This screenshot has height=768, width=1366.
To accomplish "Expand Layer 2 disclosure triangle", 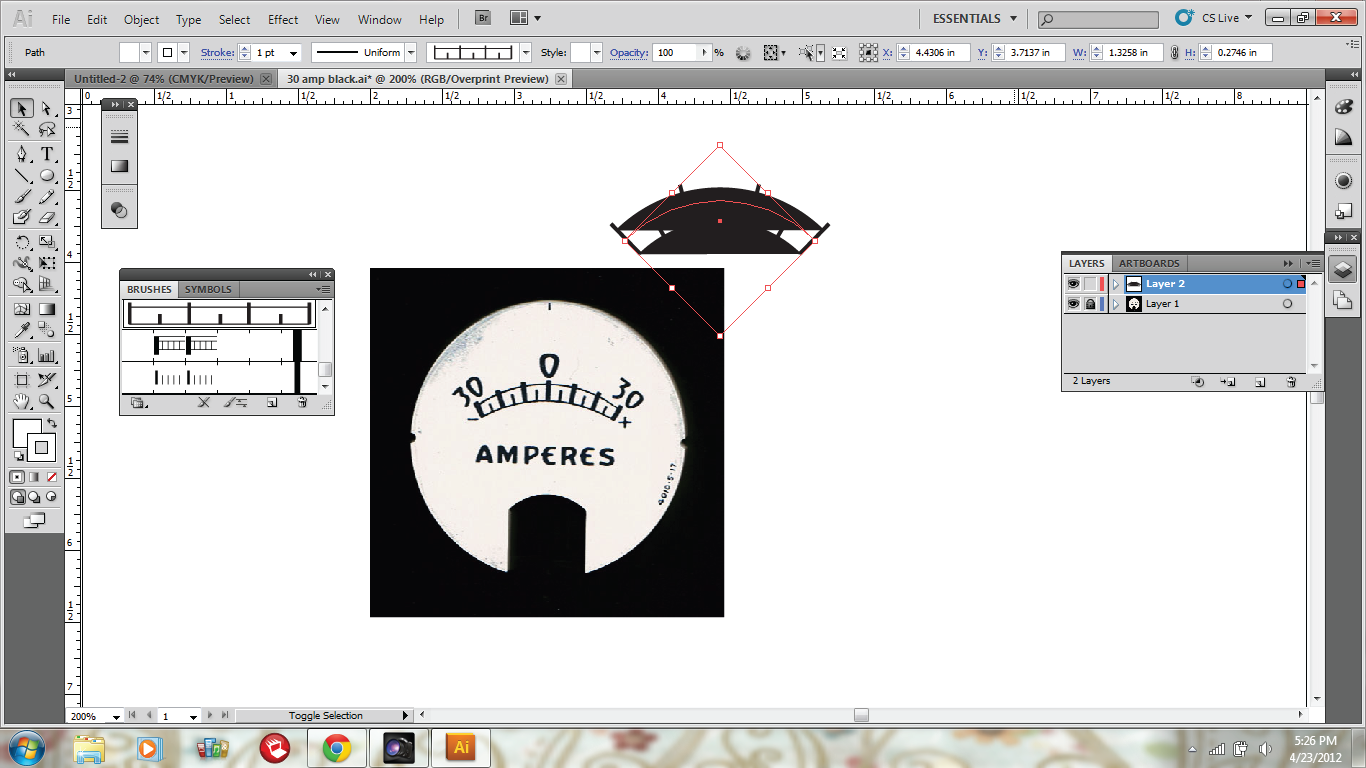I will click(x=1116, y=284).
